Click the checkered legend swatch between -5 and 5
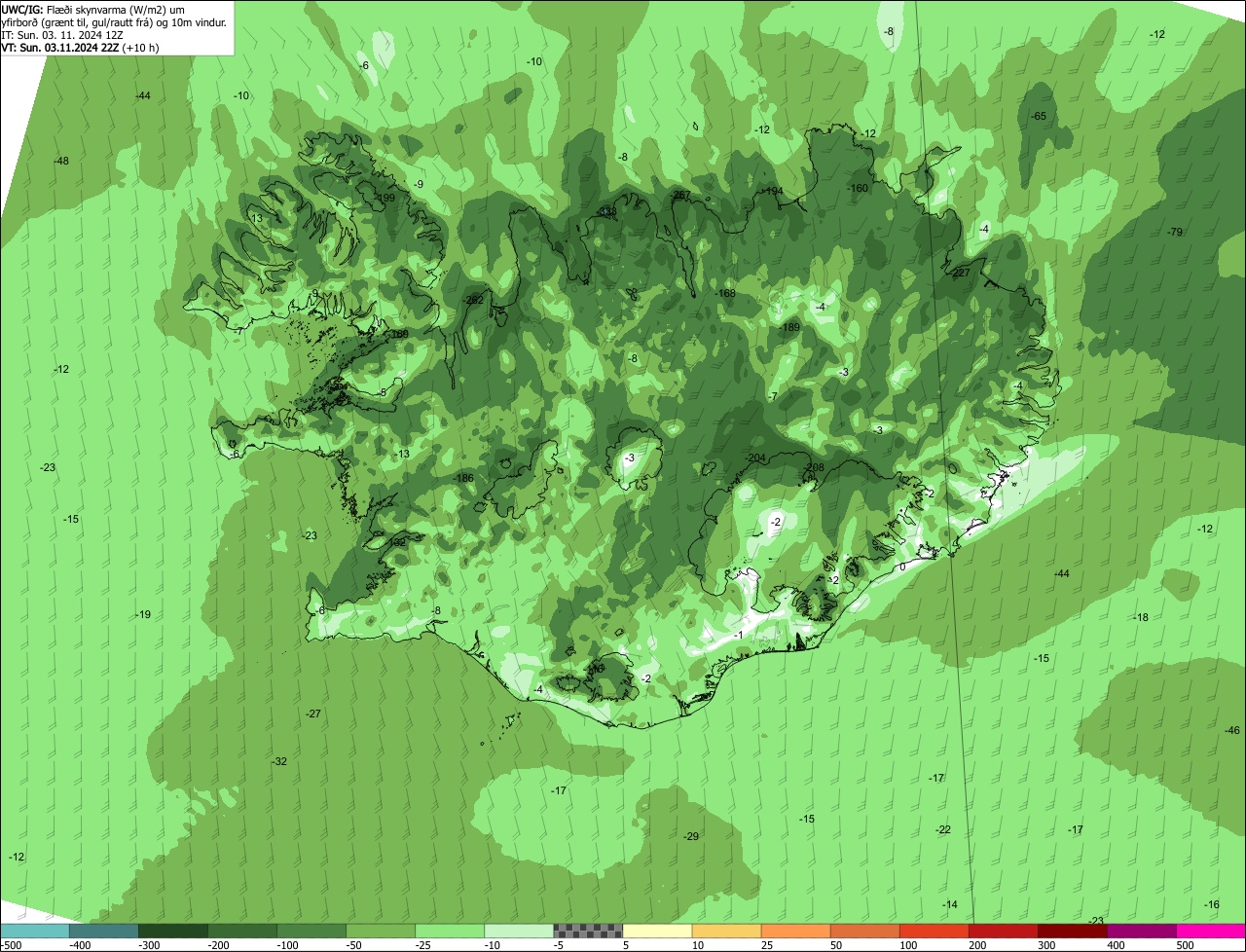This screenshot has height=952, width=1246. click(x=588, y=931)
